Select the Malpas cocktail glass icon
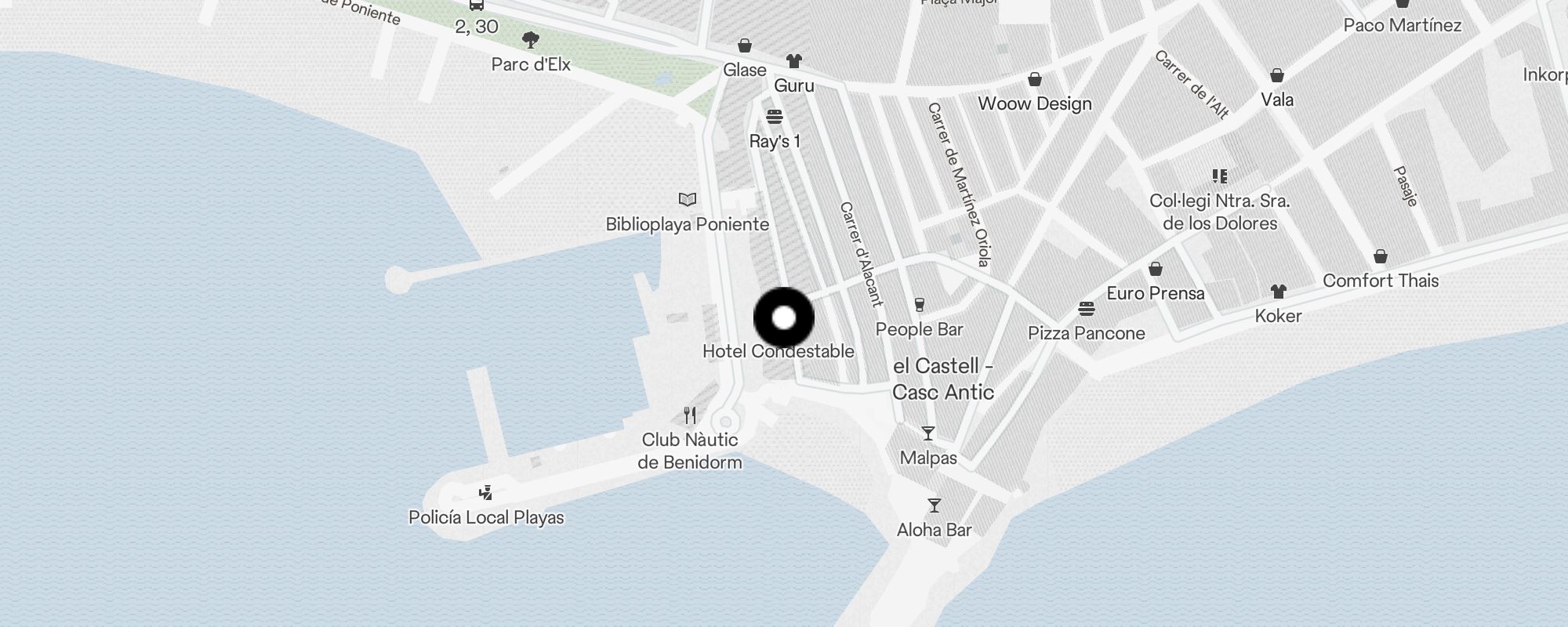The width and height of the screenshot is (1568, 627). (928, 433)
